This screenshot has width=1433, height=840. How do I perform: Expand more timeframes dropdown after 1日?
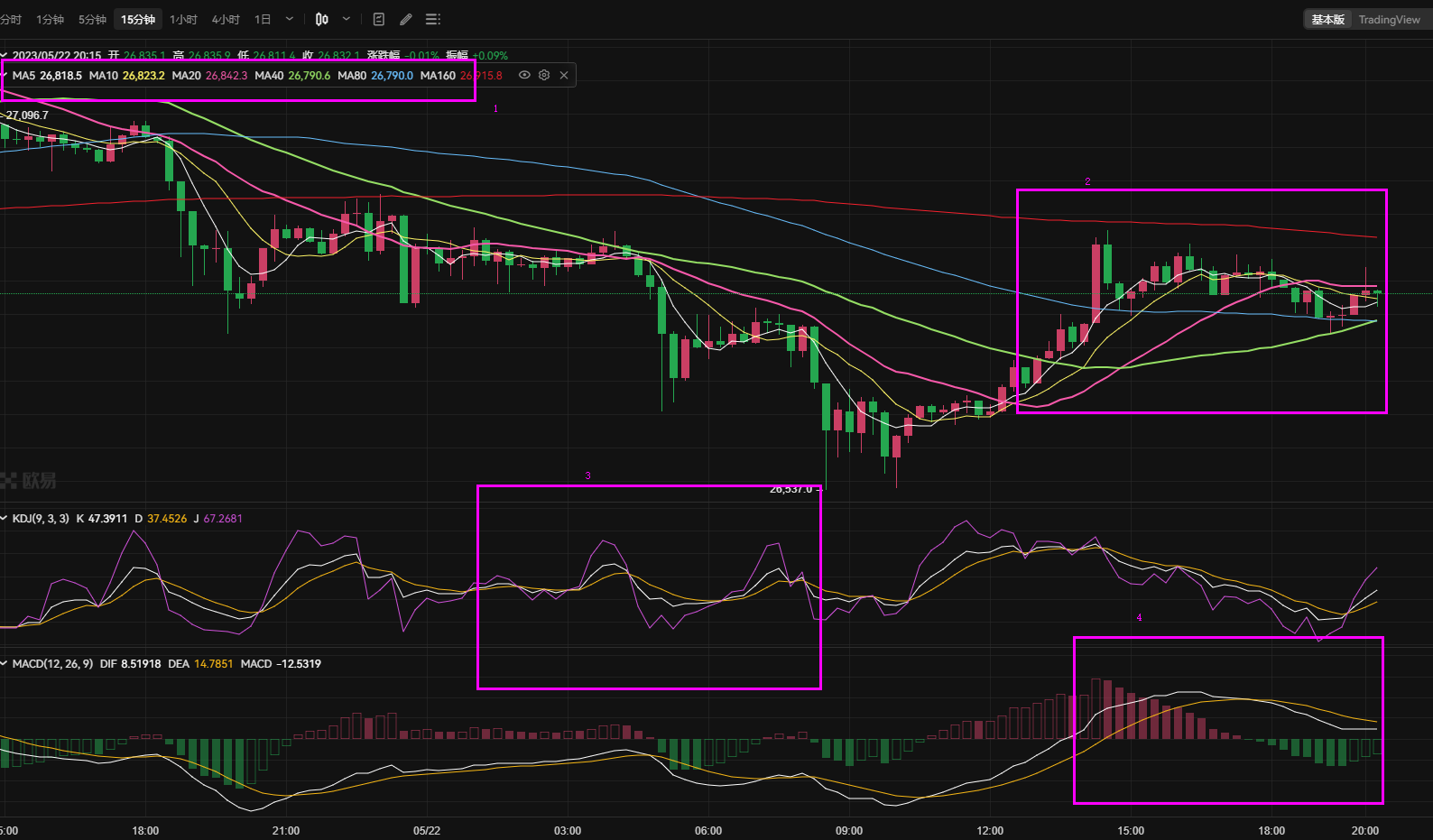(x=290, y=19)
